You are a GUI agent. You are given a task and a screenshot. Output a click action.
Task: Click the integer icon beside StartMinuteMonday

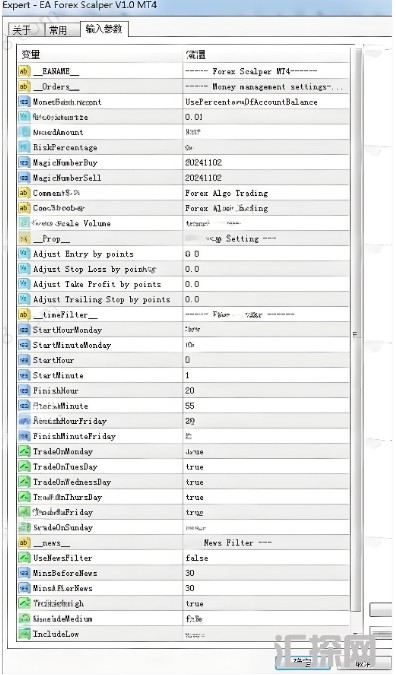coord(24,345)
